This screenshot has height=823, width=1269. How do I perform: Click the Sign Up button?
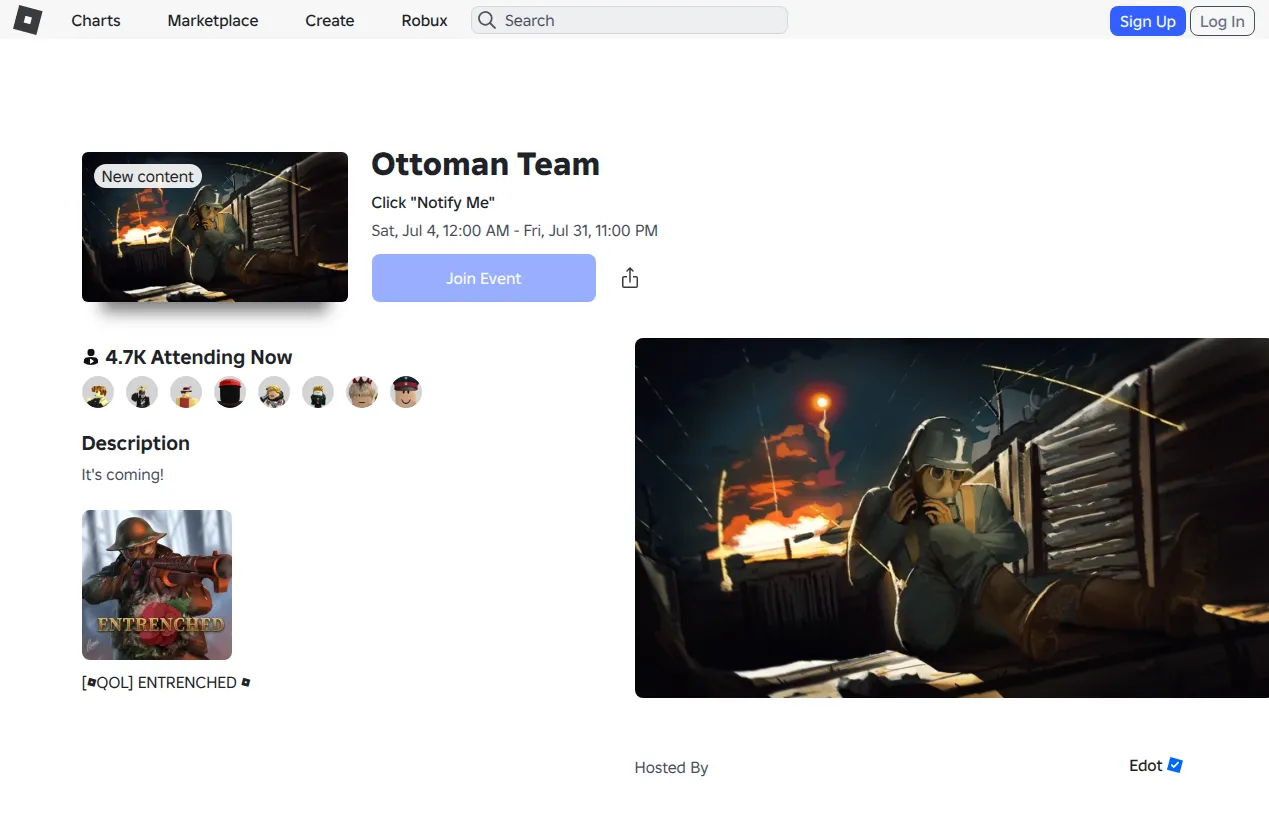(x=1147, y=21)
